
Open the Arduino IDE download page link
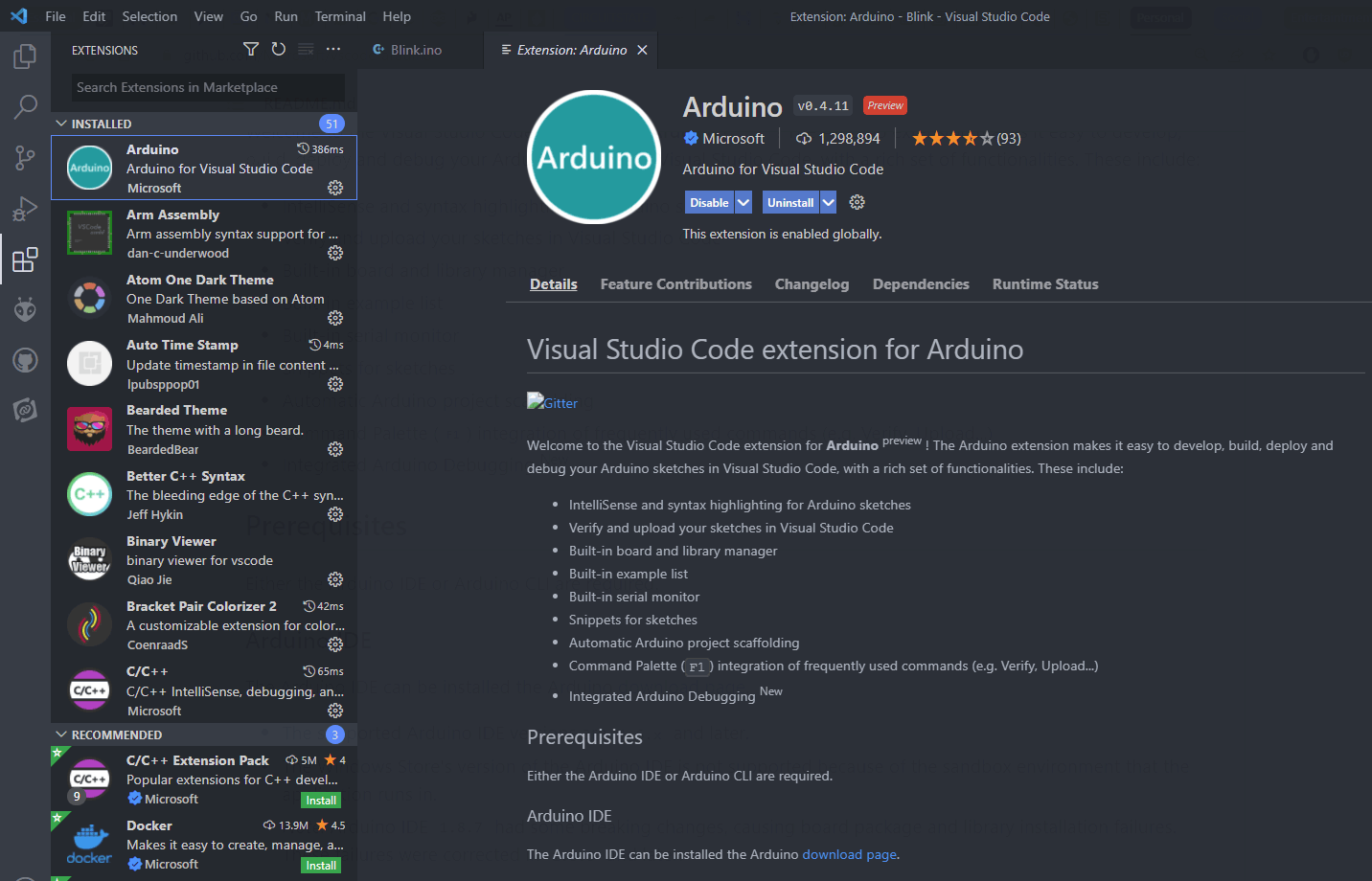[x=849, y=853]
